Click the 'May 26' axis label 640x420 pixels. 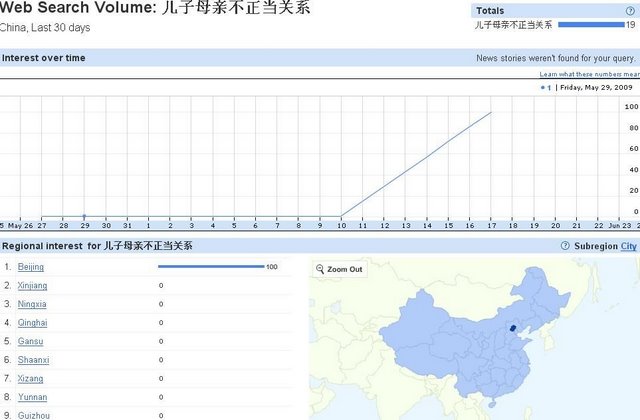[20, 225]
